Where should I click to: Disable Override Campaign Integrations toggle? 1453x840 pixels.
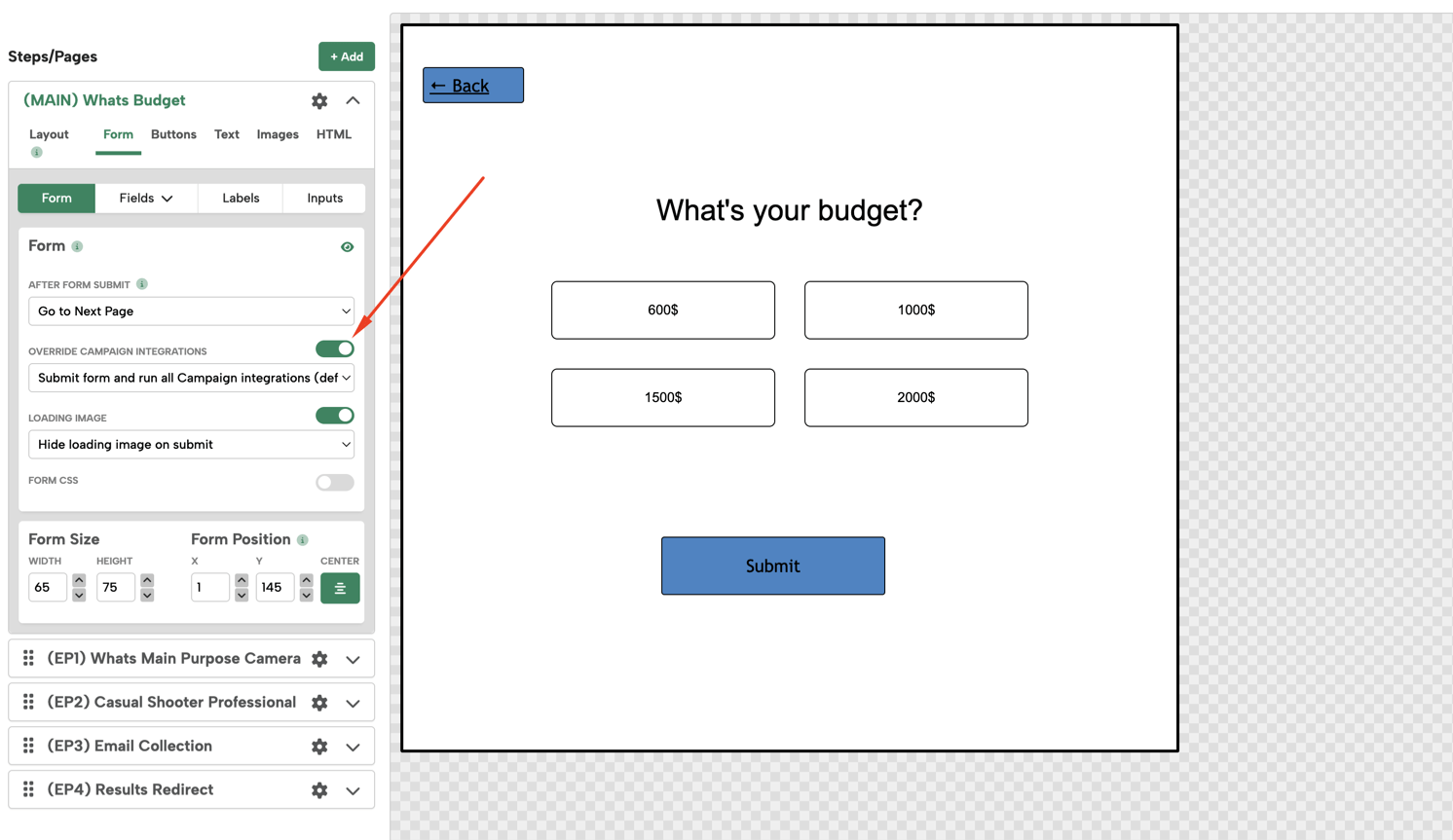click(x=334, y=348)
